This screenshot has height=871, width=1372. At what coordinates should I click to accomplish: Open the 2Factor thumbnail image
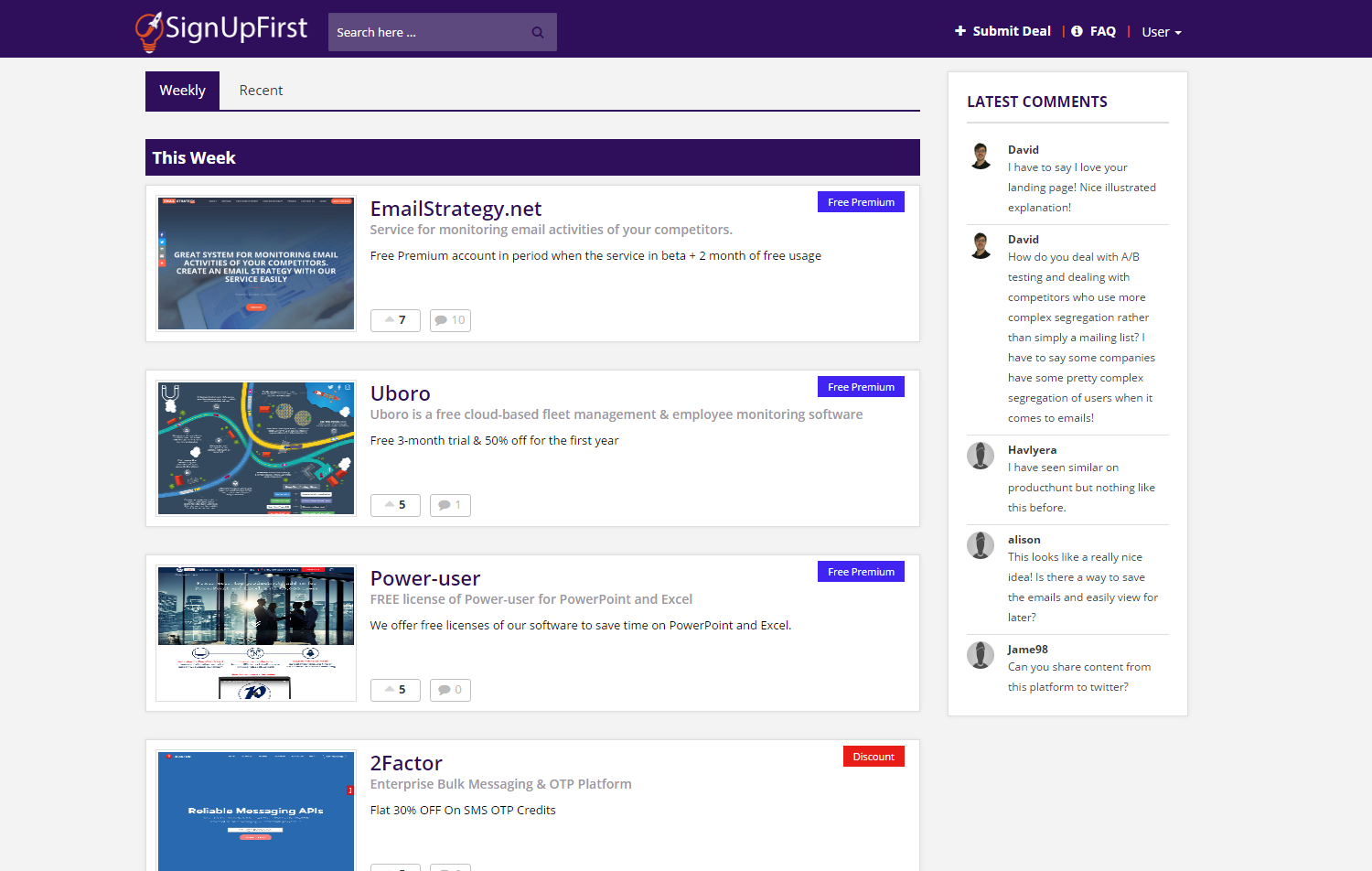click(256, 811)
